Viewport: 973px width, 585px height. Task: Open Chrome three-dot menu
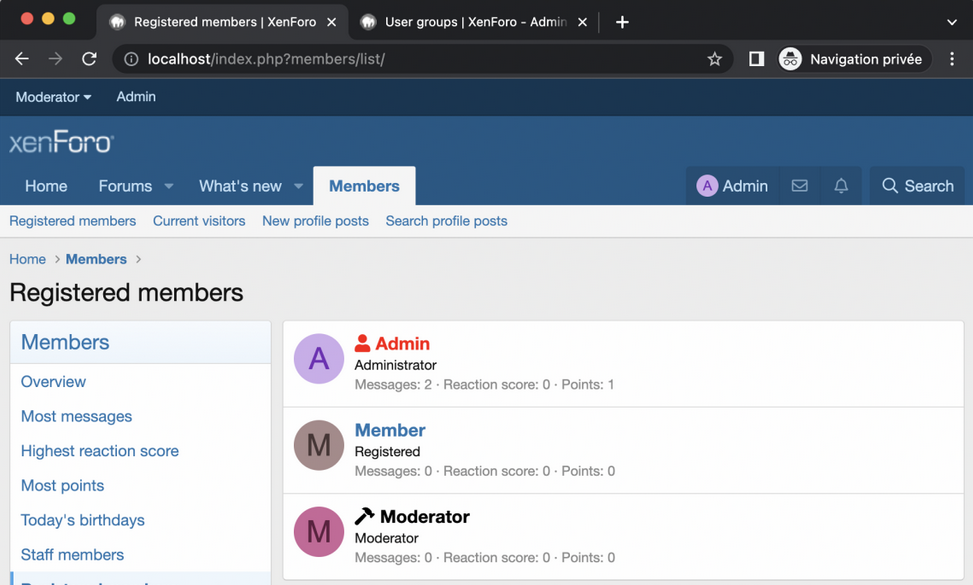click(952, 59)
